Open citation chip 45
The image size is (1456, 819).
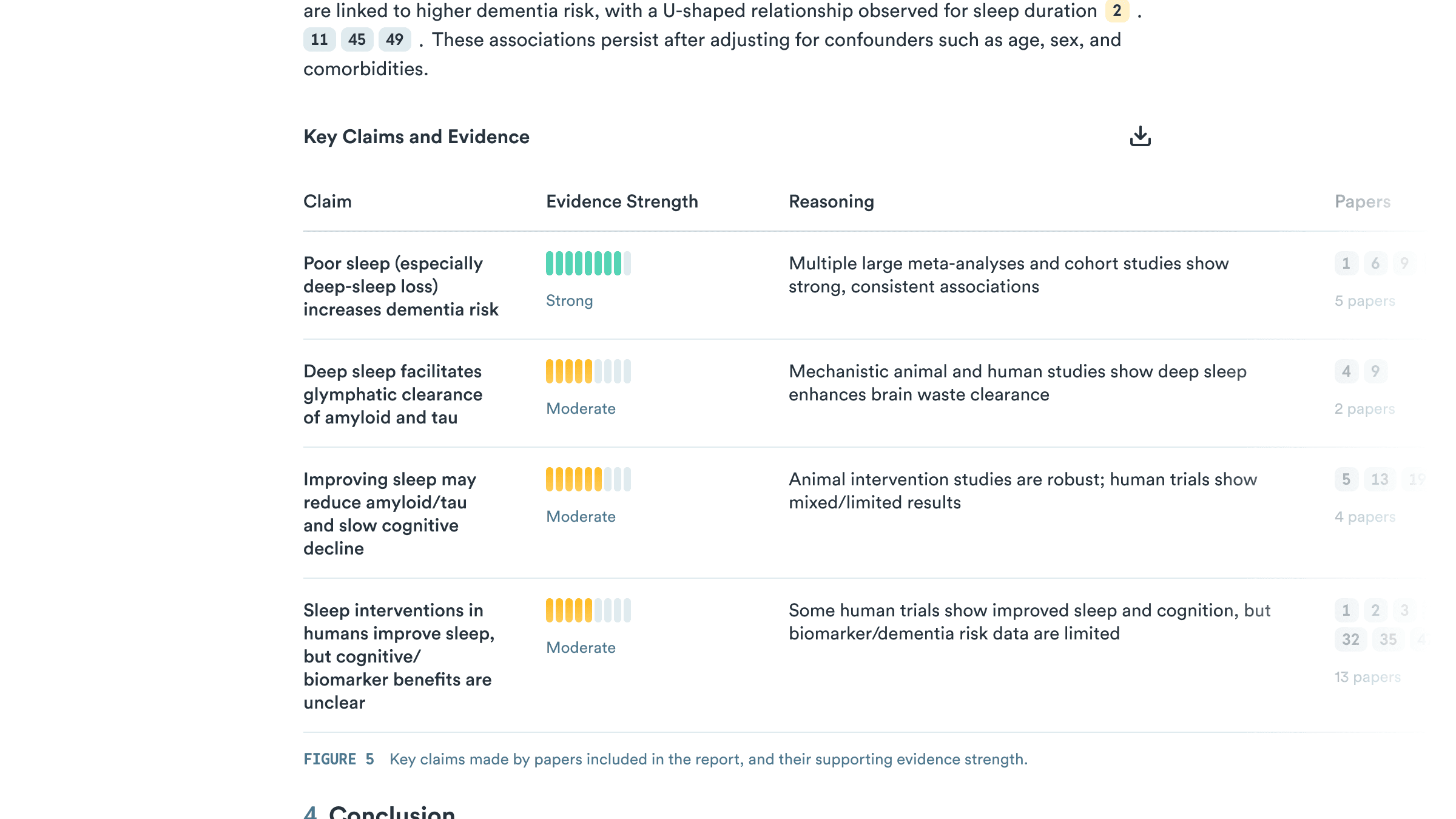(357, 40)
